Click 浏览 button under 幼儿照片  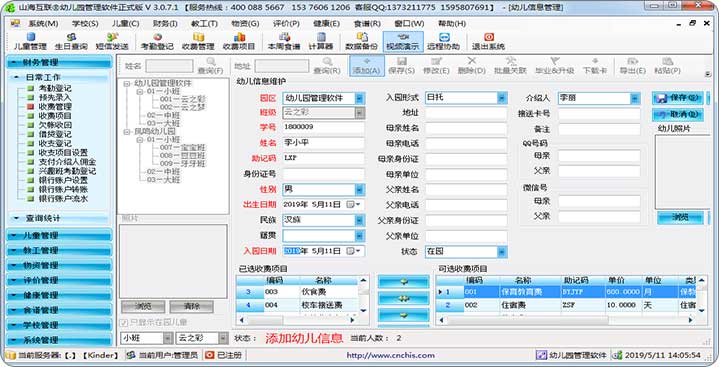680,217
